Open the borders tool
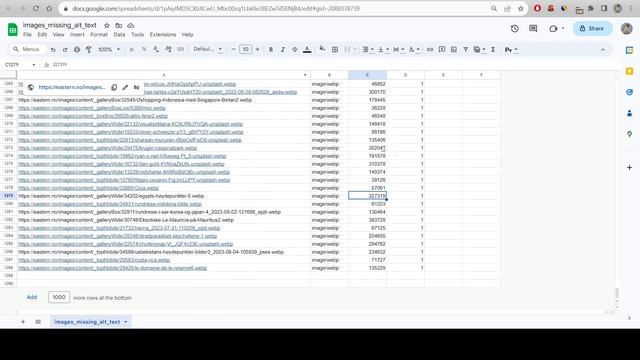 335,49
